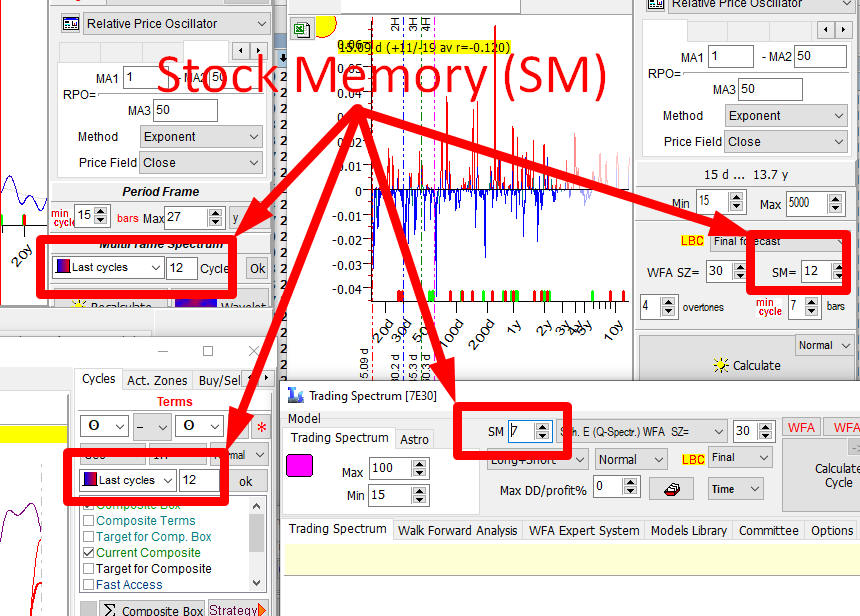
Task: Click the SM input field showing 7
Action: tap(521, 431)
